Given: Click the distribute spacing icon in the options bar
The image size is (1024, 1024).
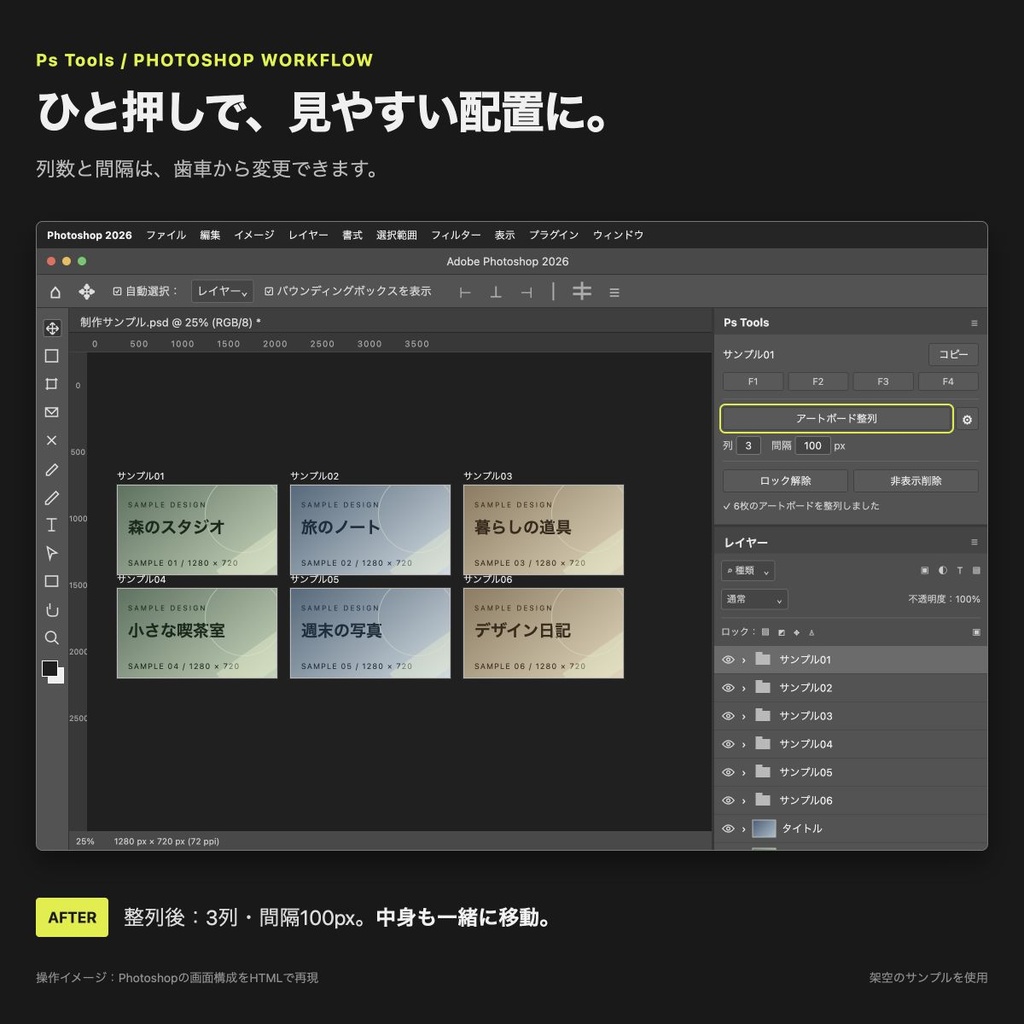Looking at the screenshot, I should pos(582,291).
